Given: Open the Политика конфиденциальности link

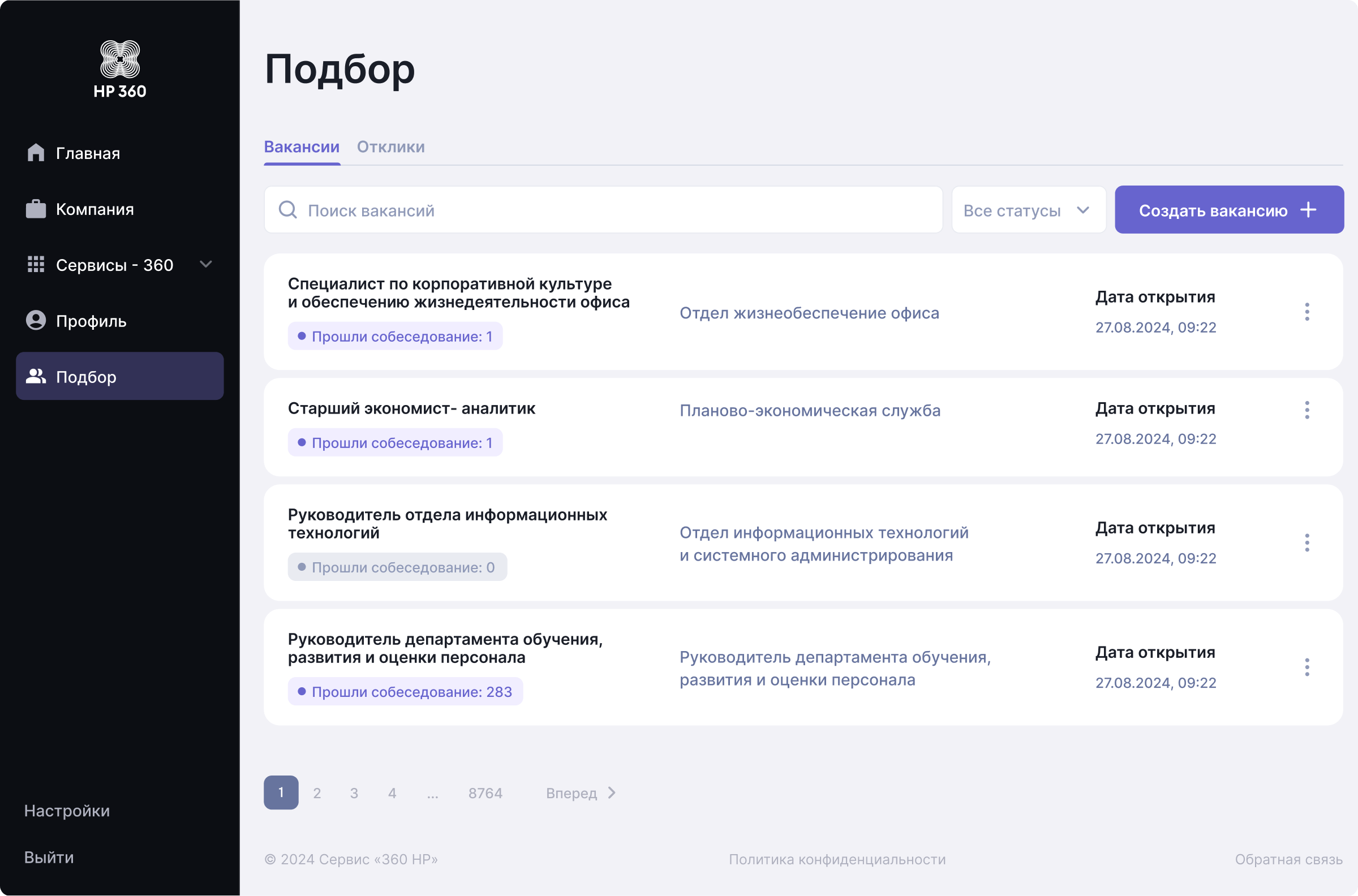Looking at the screenshot, I should tap(837, 859).
